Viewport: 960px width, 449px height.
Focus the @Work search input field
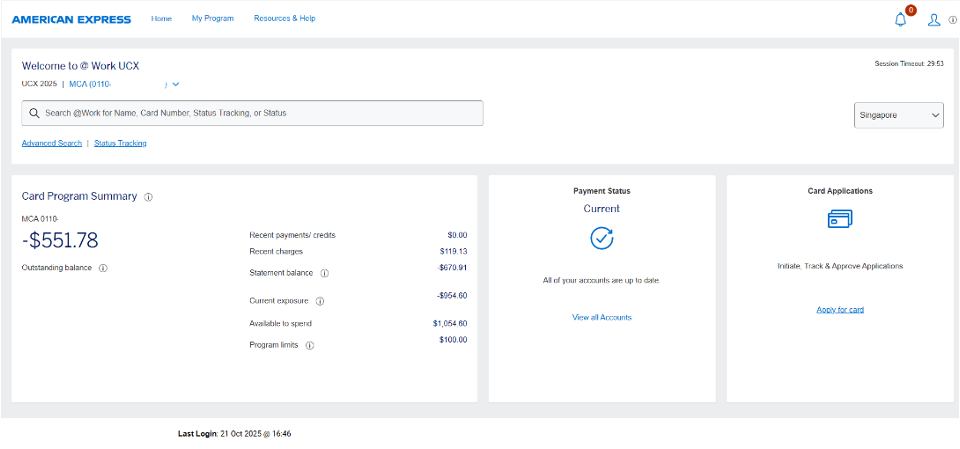[x=260, y=113]
